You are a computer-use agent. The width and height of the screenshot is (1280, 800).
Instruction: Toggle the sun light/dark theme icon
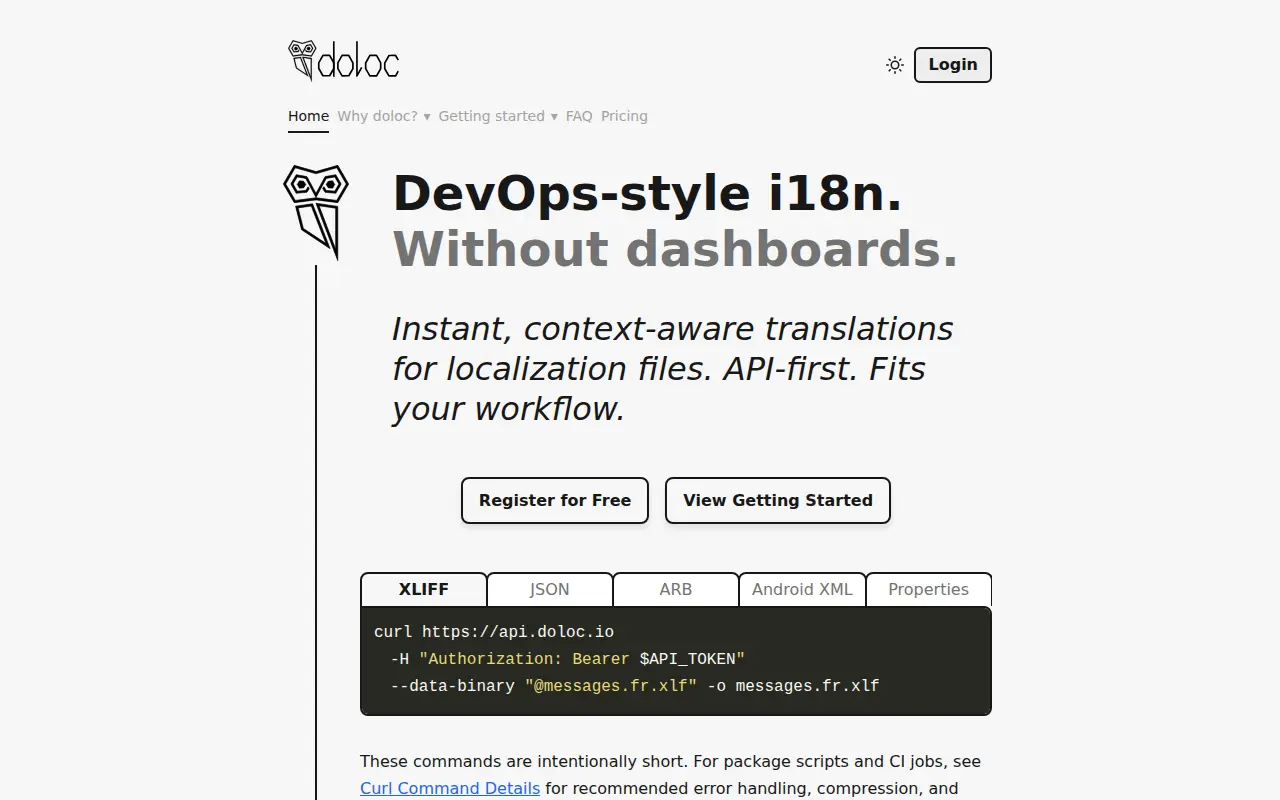895,65
